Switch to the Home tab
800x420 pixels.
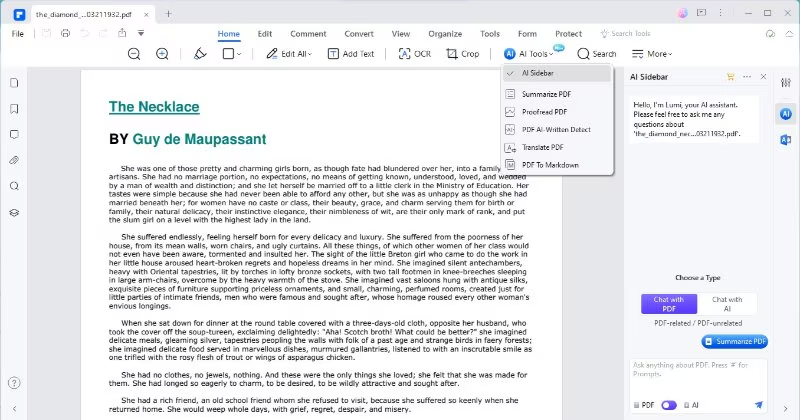click(229, 34)
